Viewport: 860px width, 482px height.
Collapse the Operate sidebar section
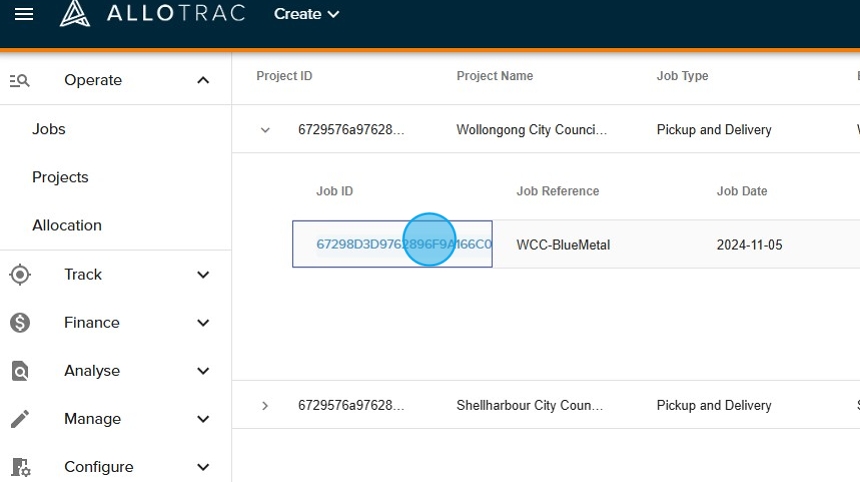(203, 81)
